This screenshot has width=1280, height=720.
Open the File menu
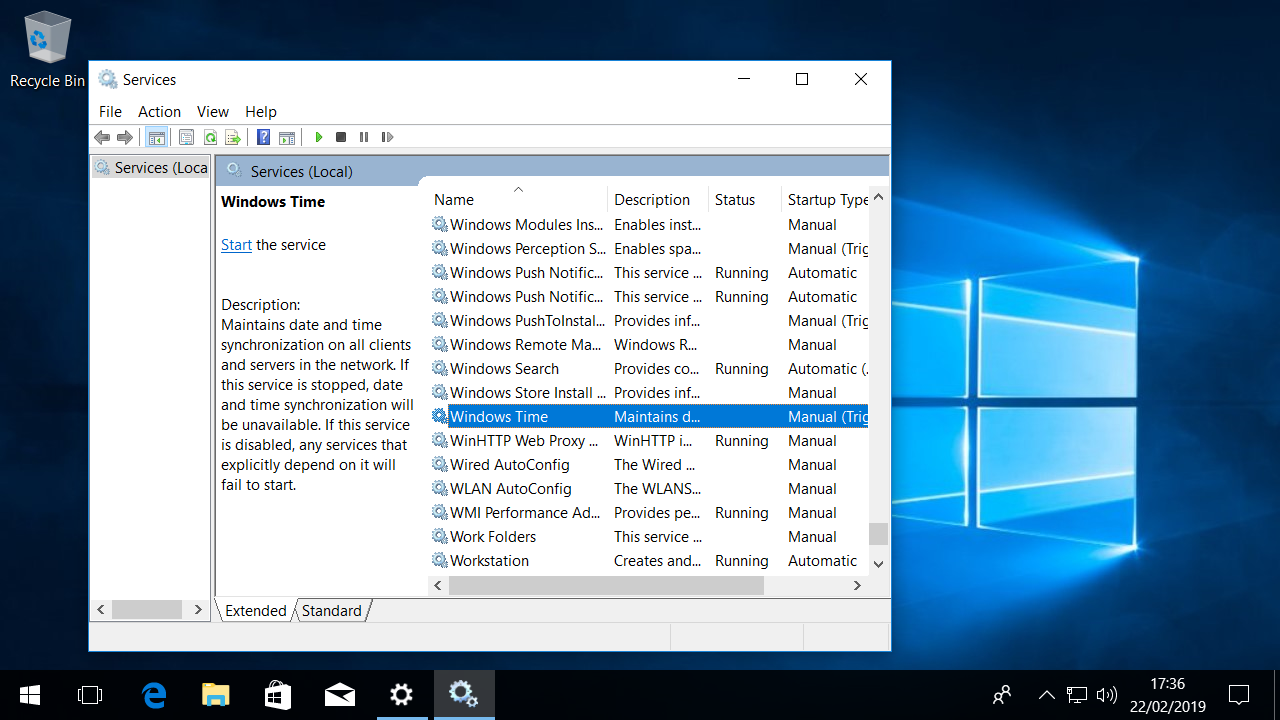pos(110,112)
